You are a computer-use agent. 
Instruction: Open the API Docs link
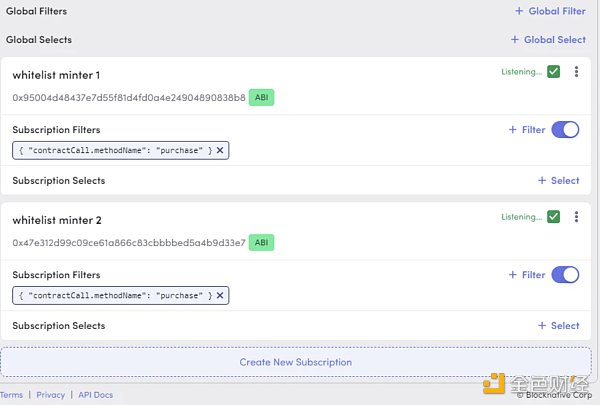(x=95, y=395)
